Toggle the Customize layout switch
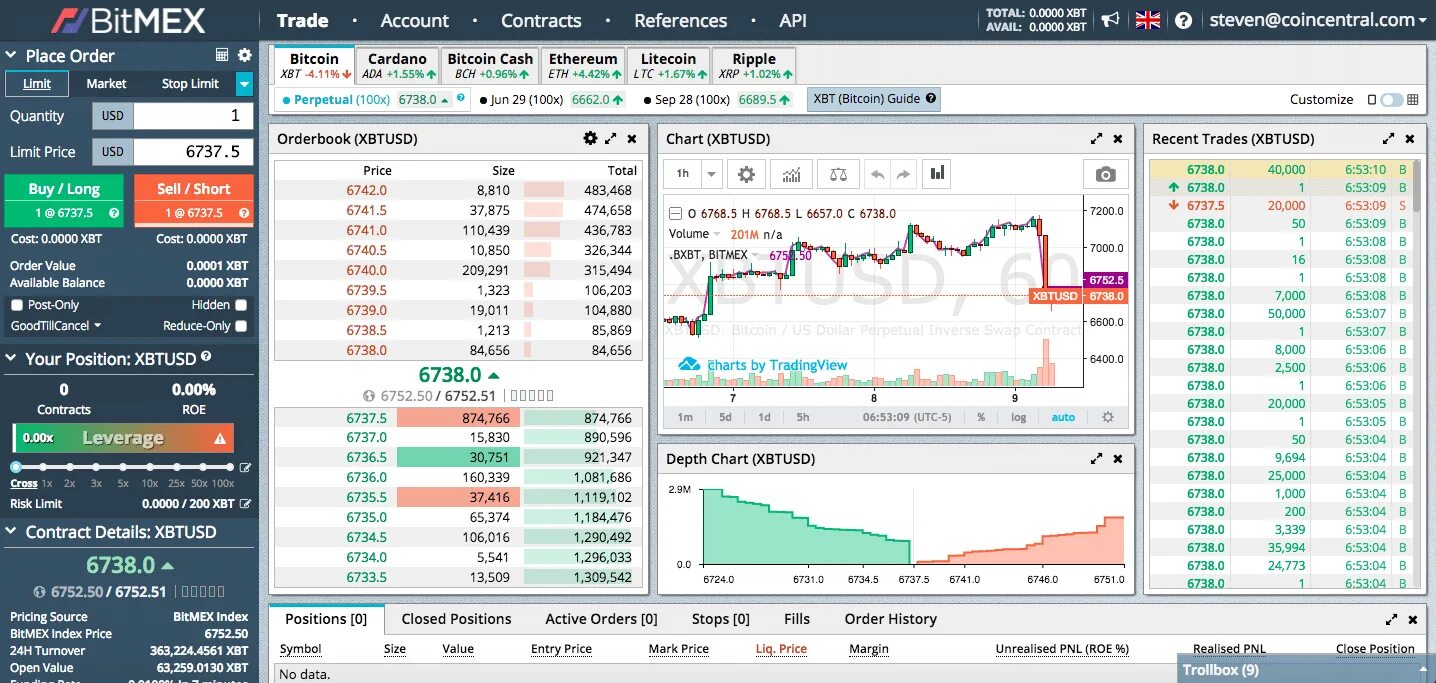 point(1391,100)
